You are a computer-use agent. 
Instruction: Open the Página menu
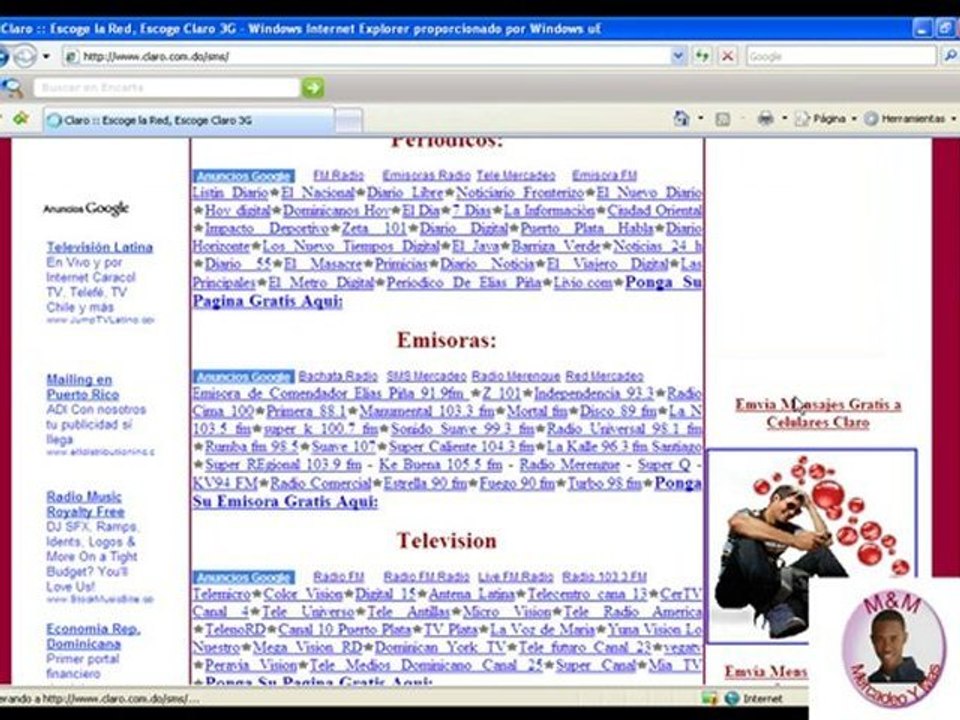pyautogui.click(x=825, y=119)
